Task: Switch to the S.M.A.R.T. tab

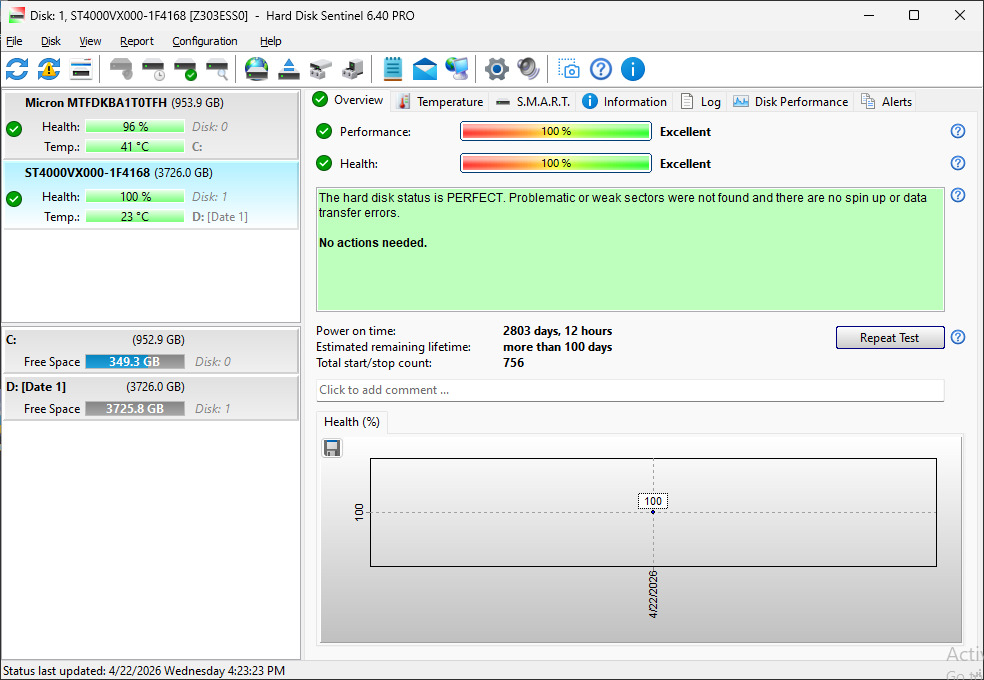Action: pyautogui.click(x=533, y=102)
